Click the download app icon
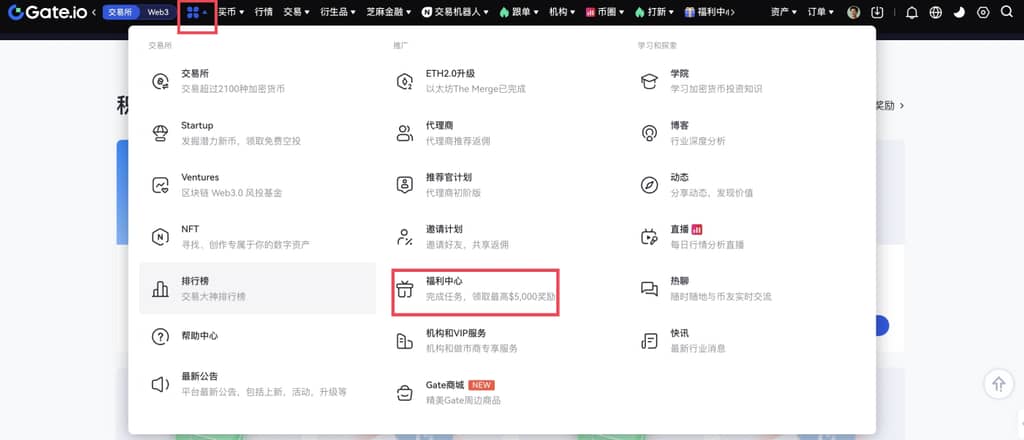 coord(877,13)
